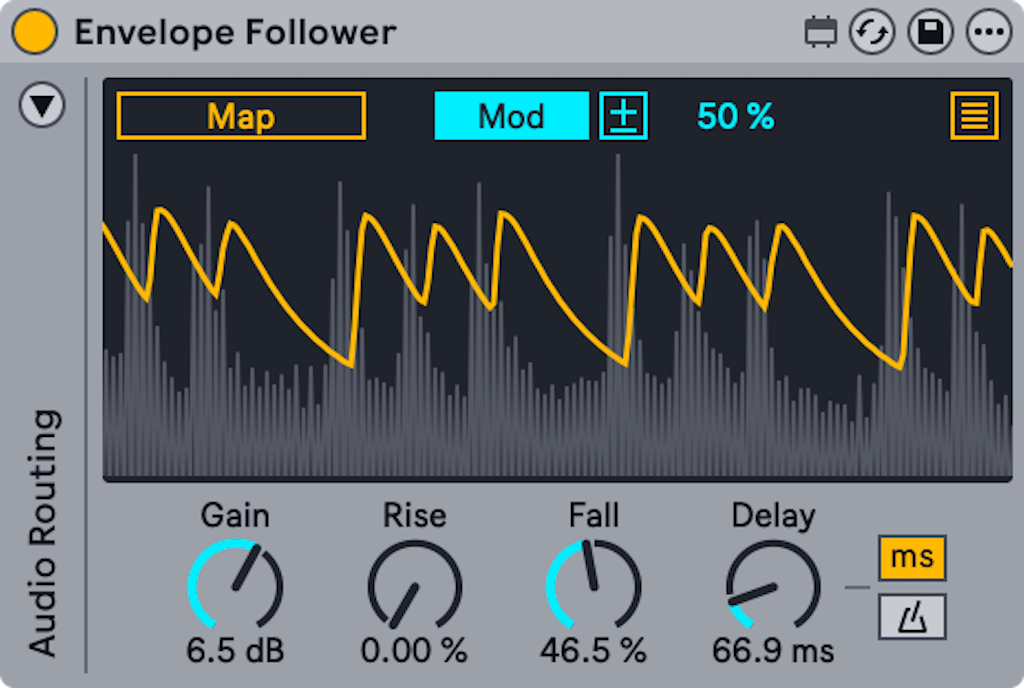
Task: Select the ms delay mode
Action: pos(912,557)
